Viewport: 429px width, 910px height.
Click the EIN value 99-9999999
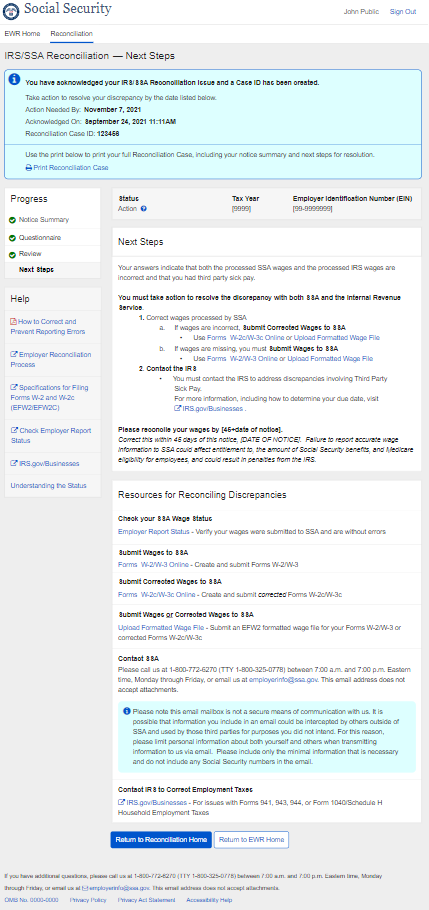coord(312,208)
